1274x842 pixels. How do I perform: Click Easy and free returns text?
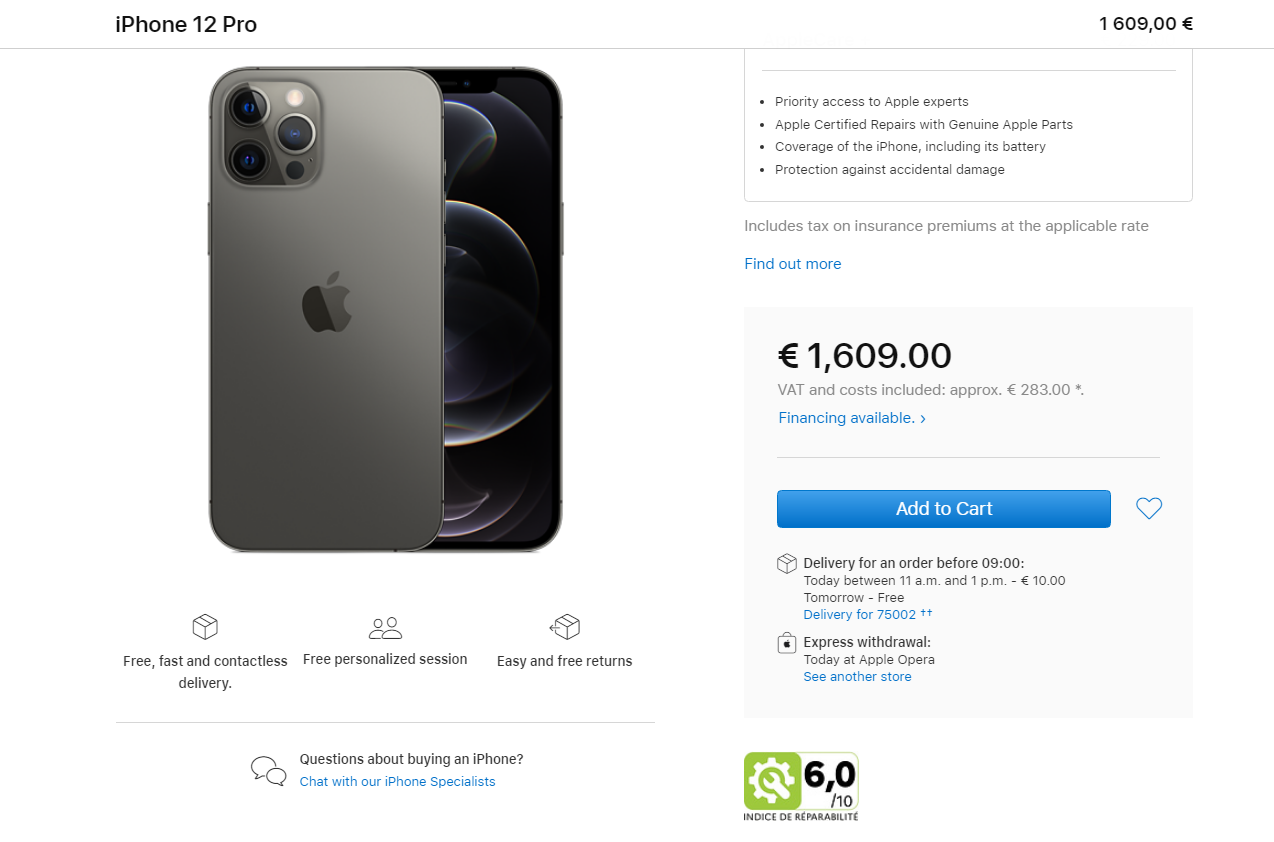pos(564,661)
